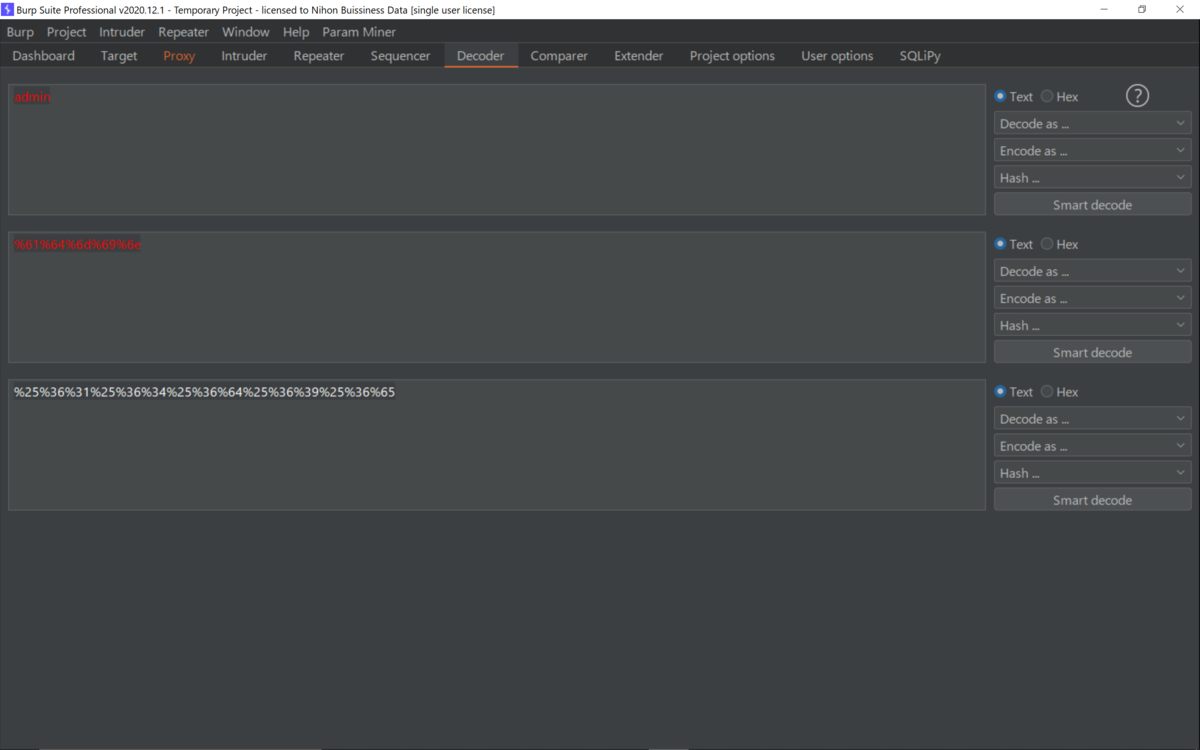Screen dimensions: 1200x750
Task: Switch to the Target tab
Action: pyautogui.click(x=119, y=56)
